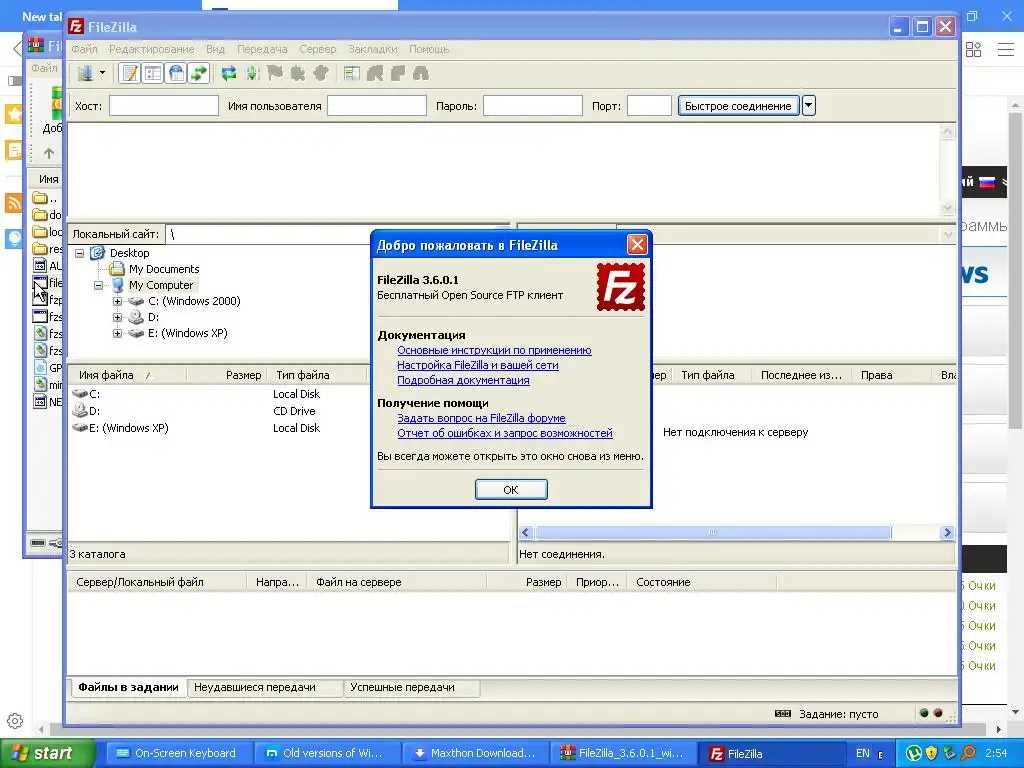Screen dimensions: 1024x768
Task: Click the Имя пользователя input field
Action: pos(377,106)
